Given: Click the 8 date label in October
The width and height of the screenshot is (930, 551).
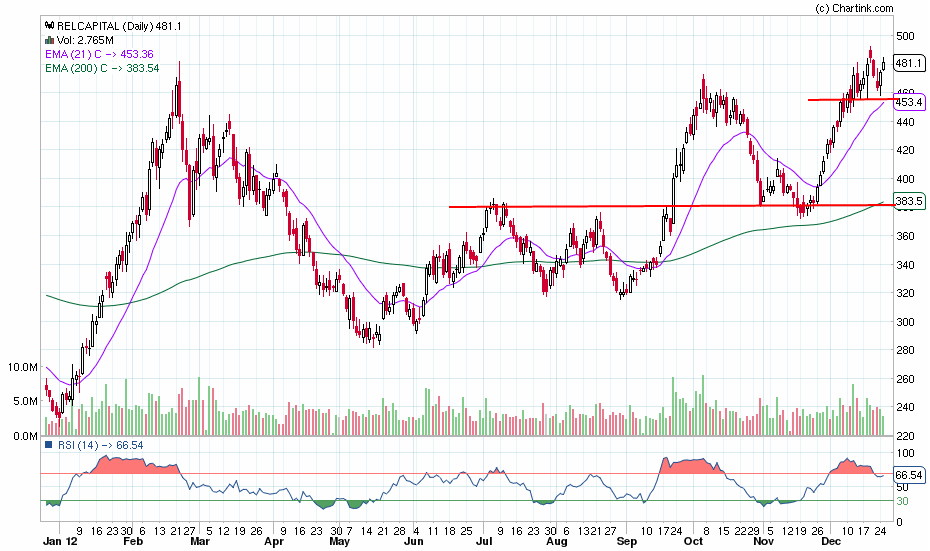Looking at the screenshot, I should [706, 531].
